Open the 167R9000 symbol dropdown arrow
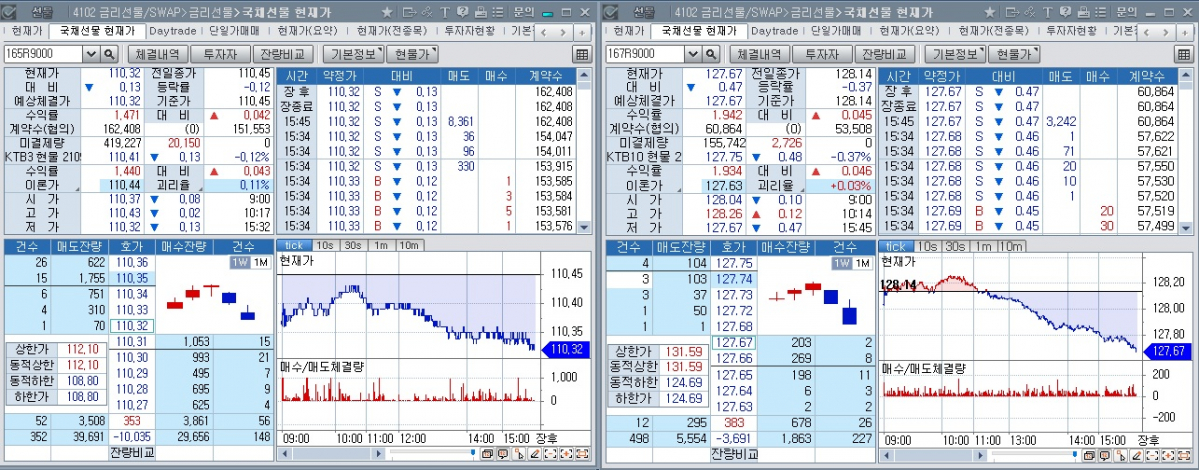1199x470 pixels. coord(694,54)
